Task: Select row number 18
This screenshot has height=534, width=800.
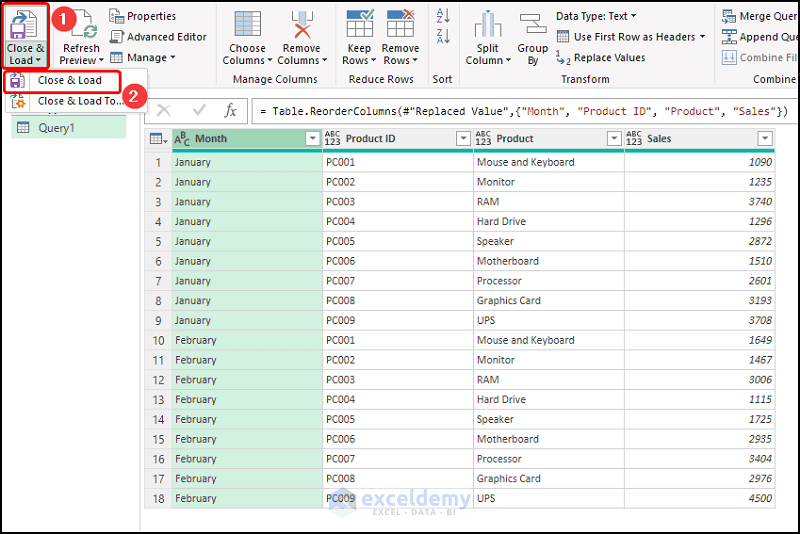Action: coord(158,498)
